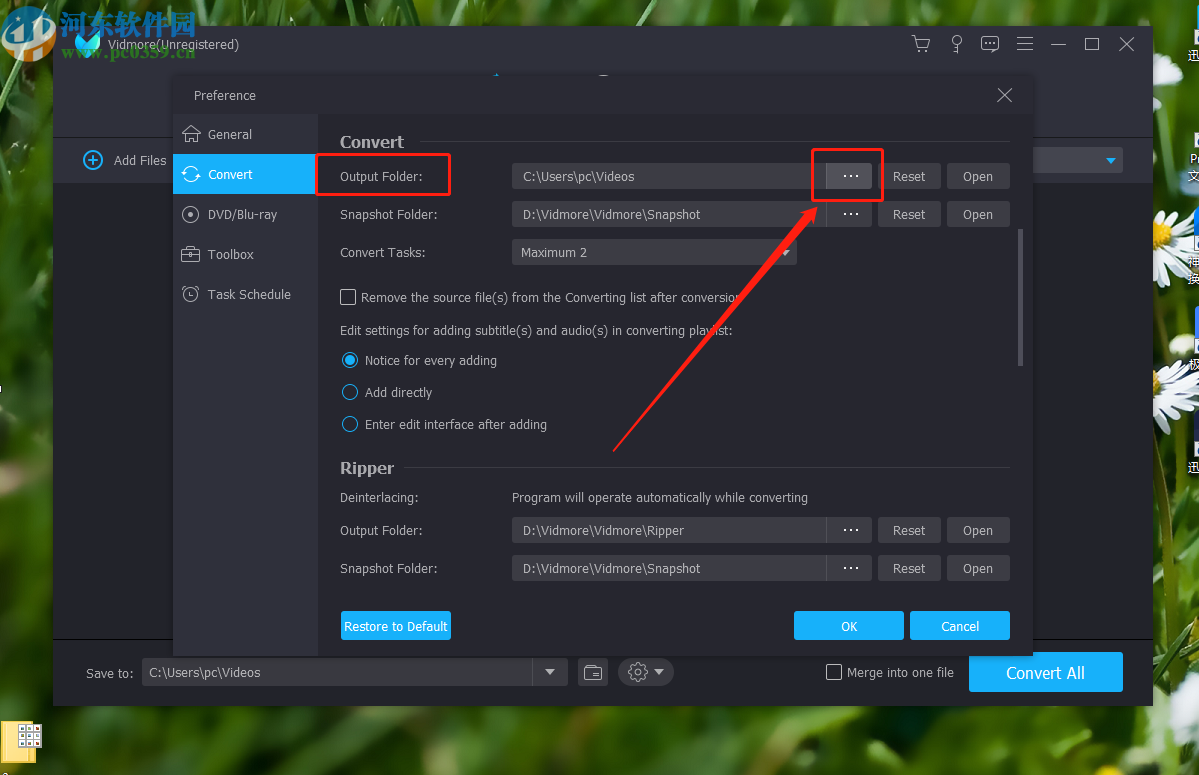Expand the Convert Tasks Maximum 2 dropdown
This screenshot has height=775, width=1199.
tap(654, 252)
